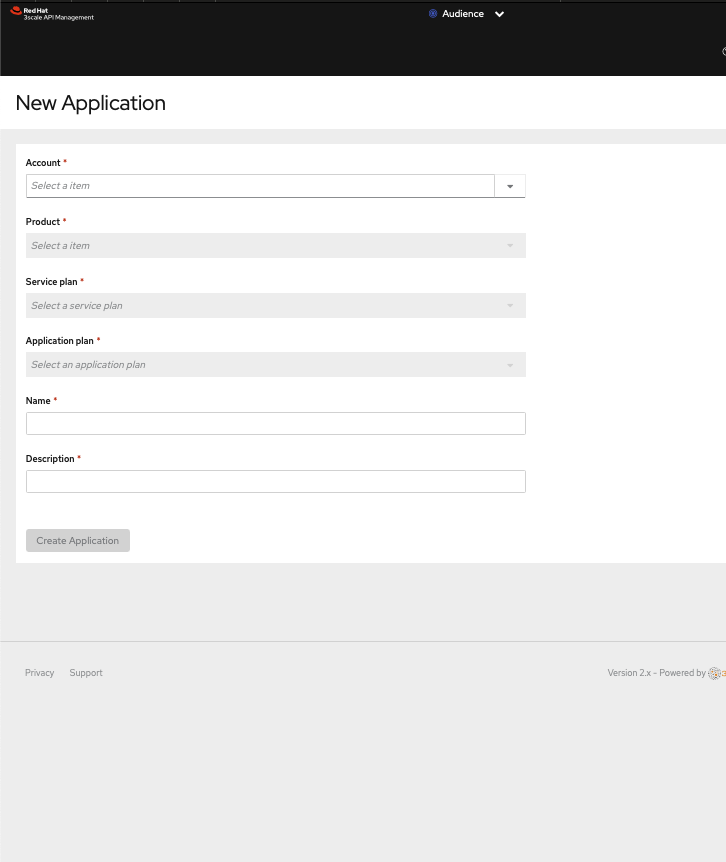Image resolution: width=726 pixels, height=862 pixels.
Task: Open the Product select dropdown
Action: 275,246
